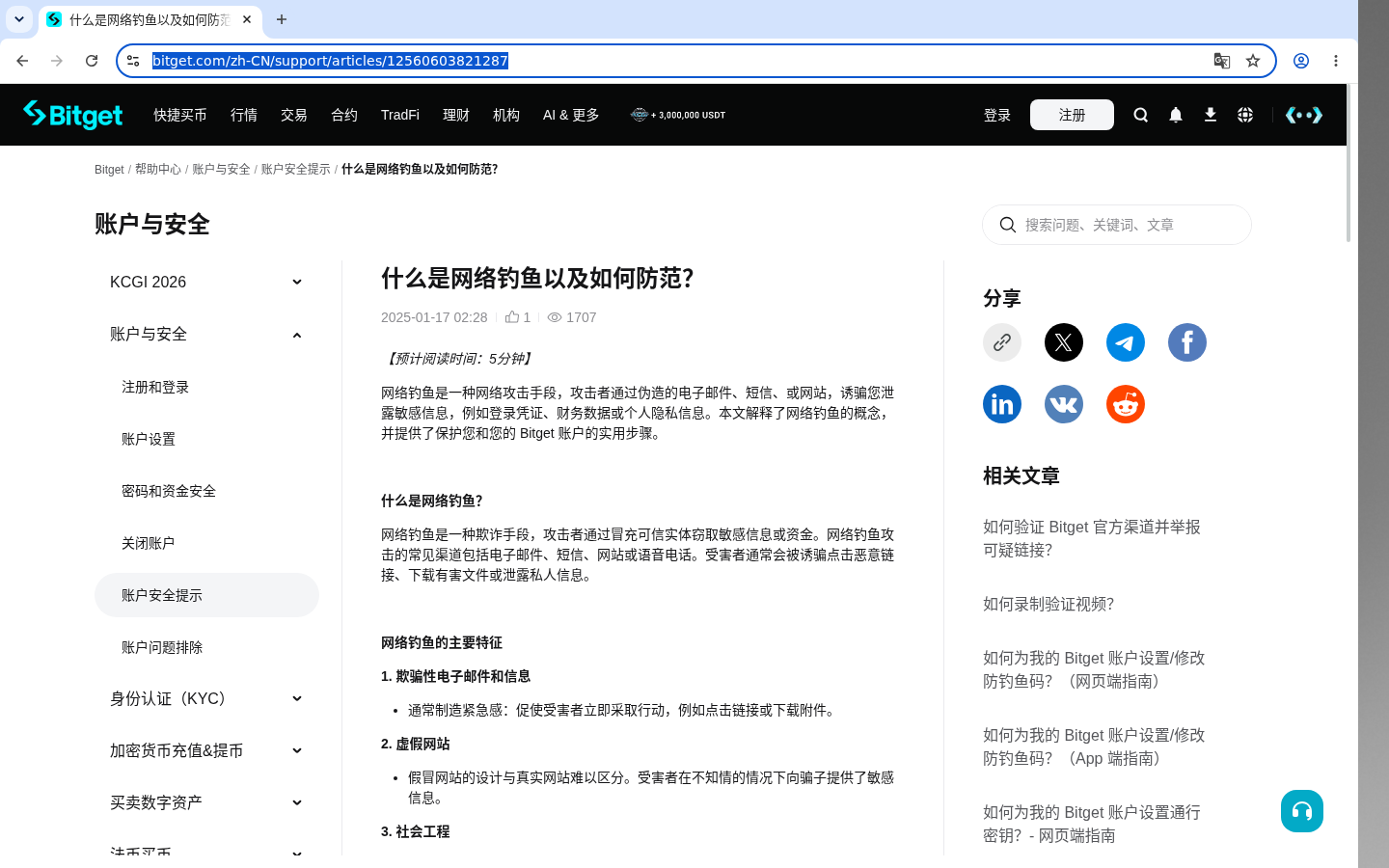Select 账户安全提示 in sidebar
Viewport: 1389px width, 868px height.
(x=206, y=595)
